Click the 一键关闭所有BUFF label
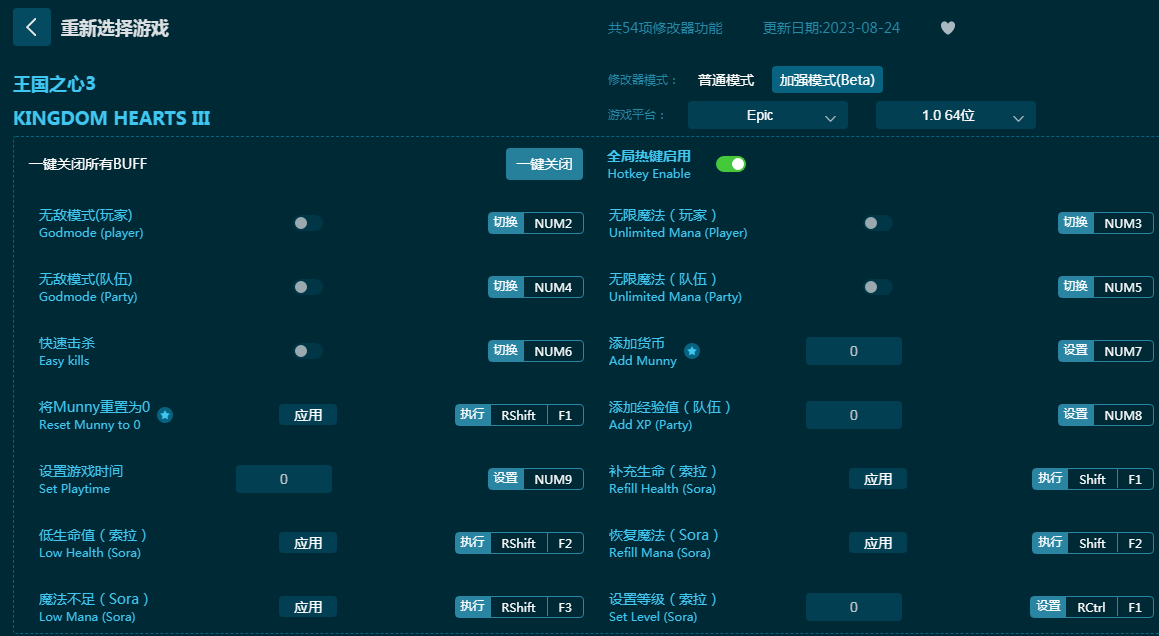Image resolution: width=1159 pixels, height=636 pixels. (x=88, y=164)
